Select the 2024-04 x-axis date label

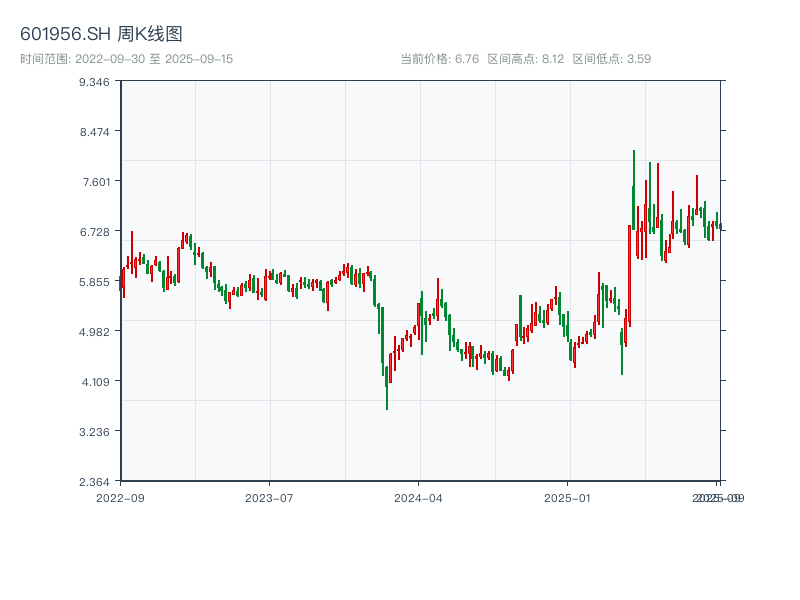click(x=419, y=497)
